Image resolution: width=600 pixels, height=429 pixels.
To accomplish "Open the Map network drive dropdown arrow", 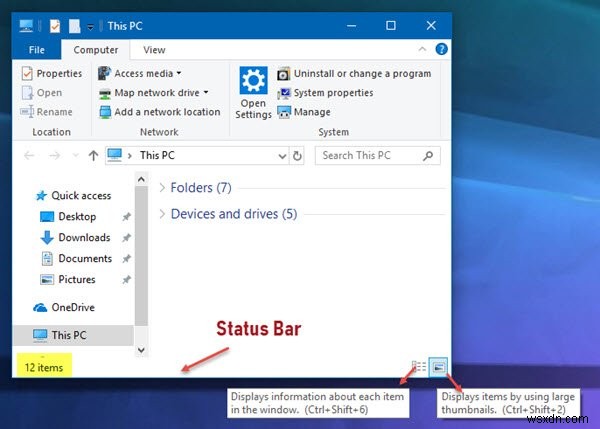I will [206, 92].
